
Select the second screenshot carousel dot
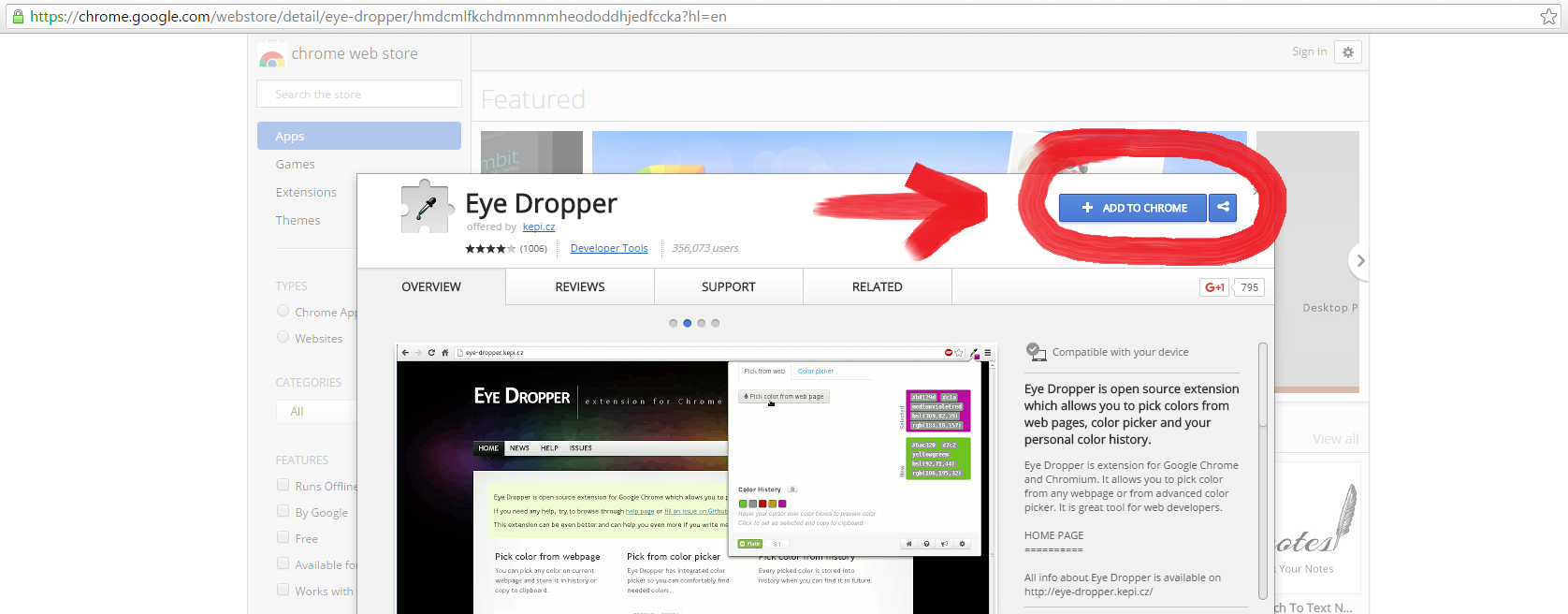click(687, 323)
